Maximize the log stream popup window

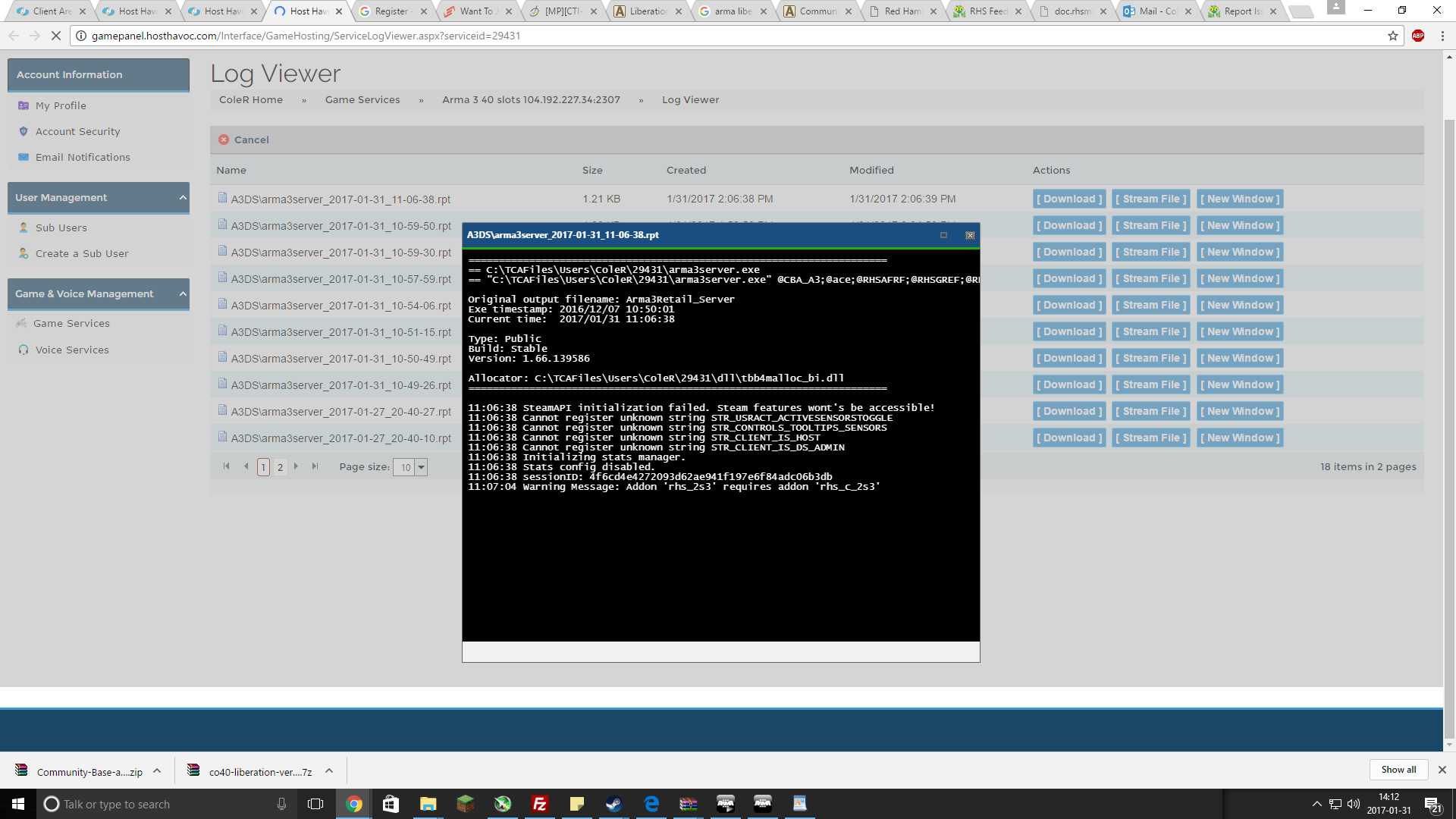pyautogui.click(x=943, y=235)
